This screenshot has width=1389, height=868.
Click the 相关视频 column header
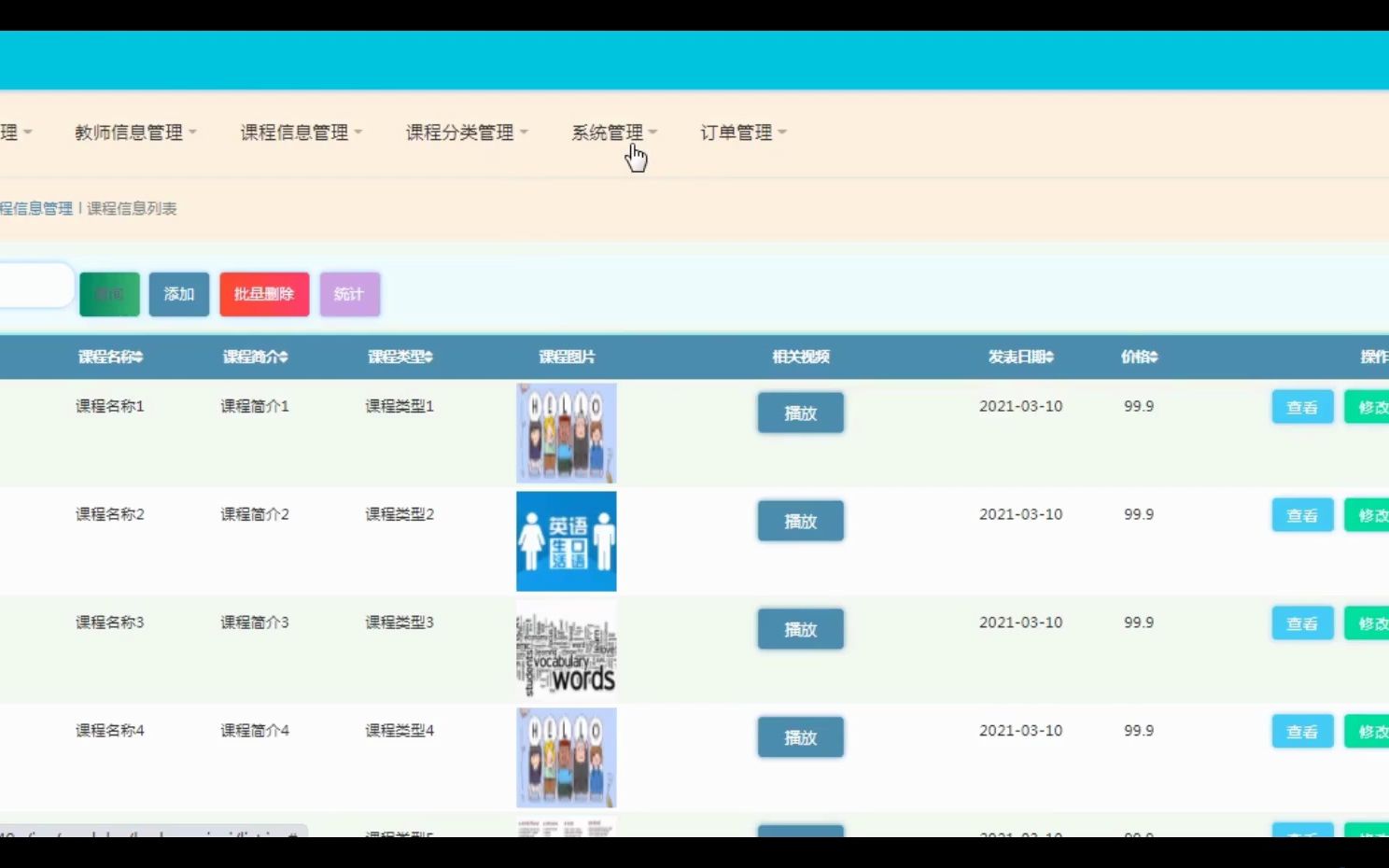[801, 357]
